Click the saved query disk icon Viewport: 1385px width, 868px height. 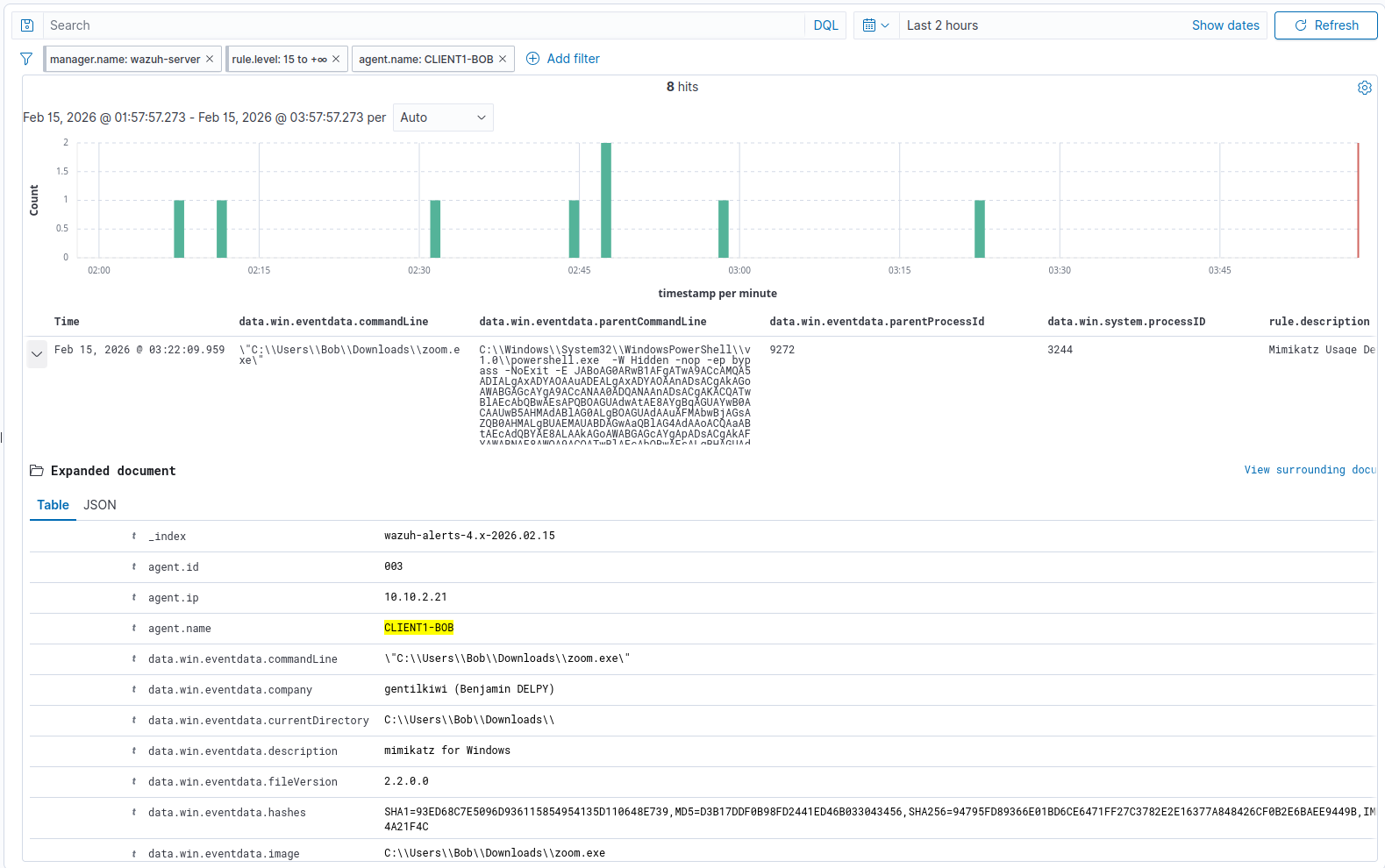click(27, 25)
